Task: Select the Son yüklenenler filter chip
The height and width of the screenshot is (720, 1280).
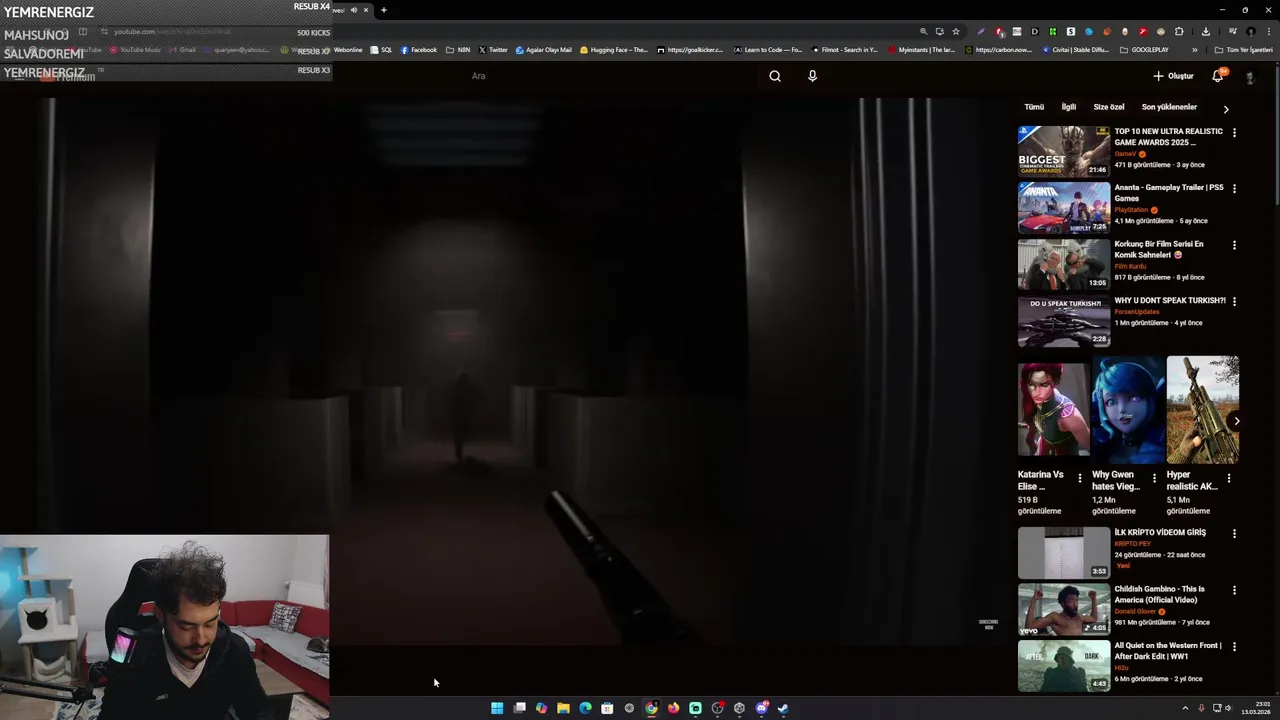Action: click(1169, 107)
